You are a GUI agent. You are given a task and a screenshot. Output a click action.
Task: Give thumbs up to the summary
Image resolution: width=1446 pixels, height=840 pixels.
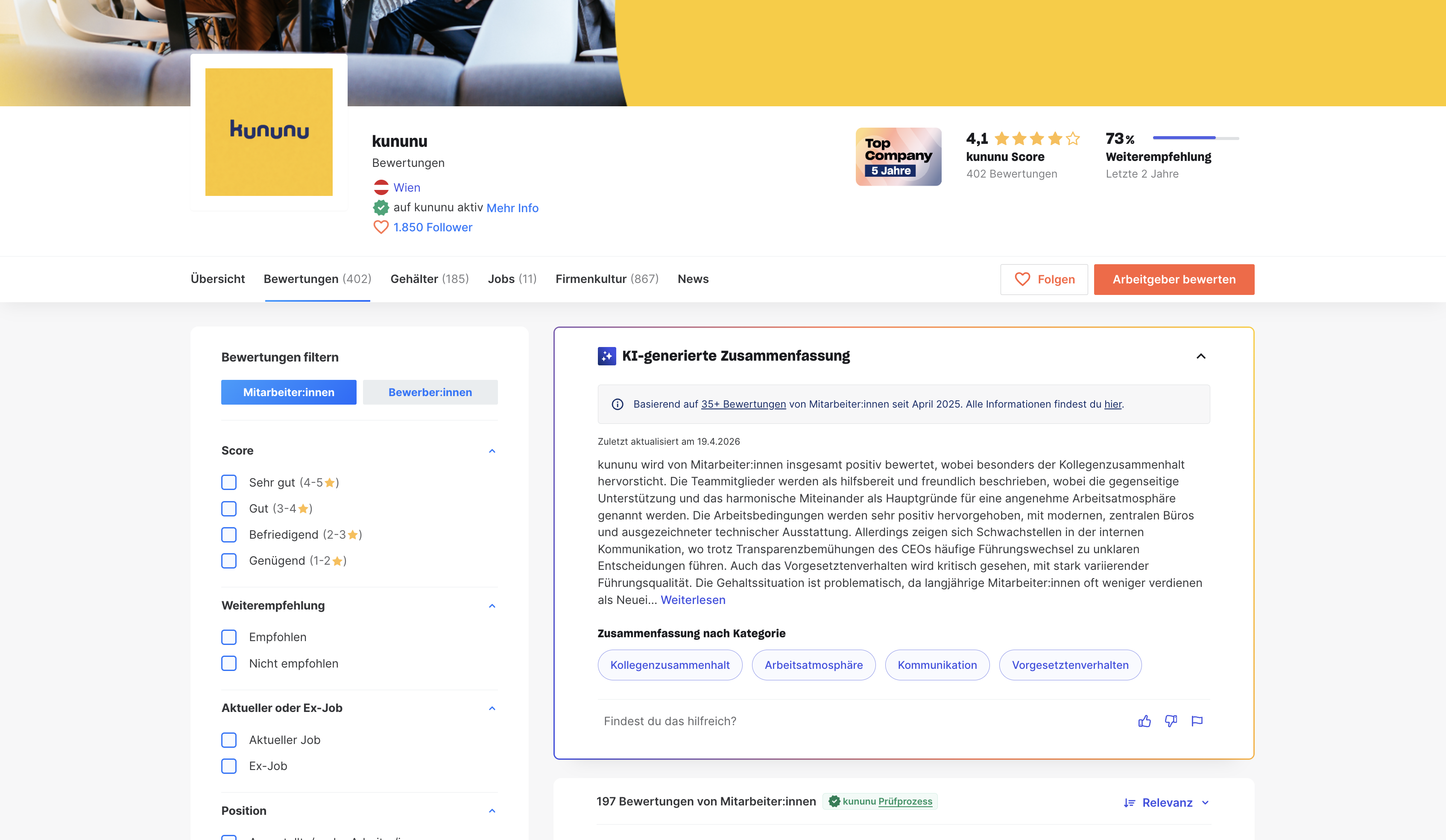[1144, 721]
